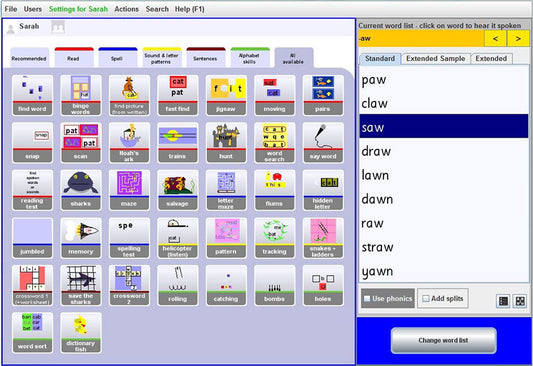Open the Alphabet skills tab

click(250, 58)
